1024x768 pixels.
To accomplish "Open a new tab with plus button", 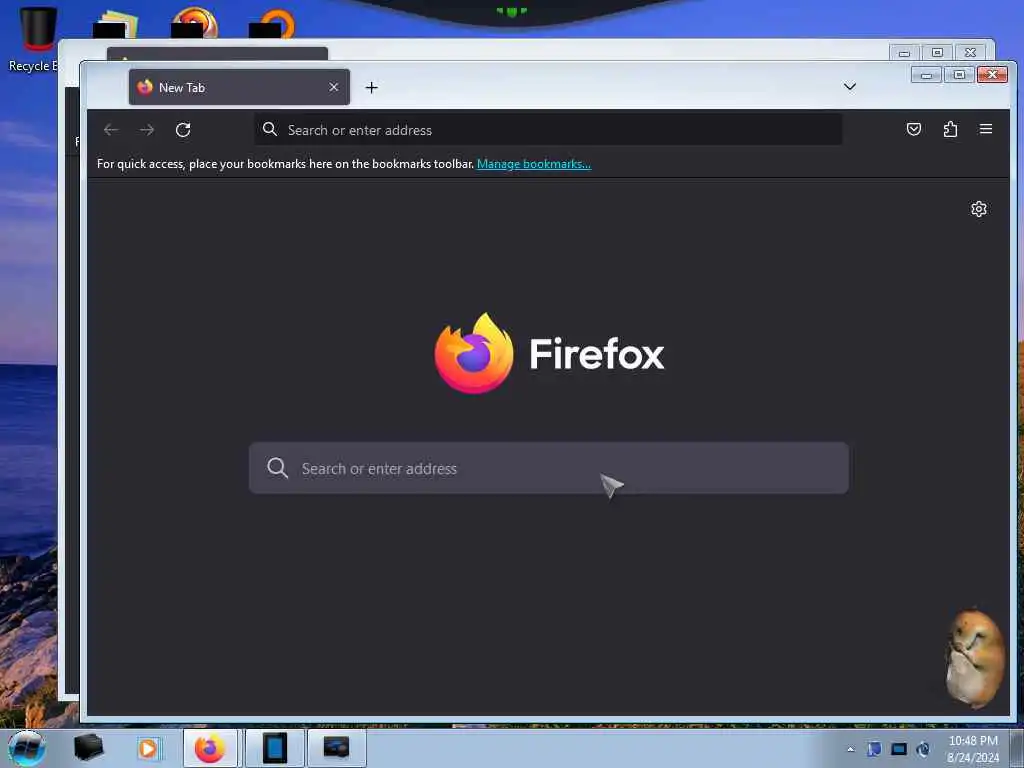I will 372,88.
